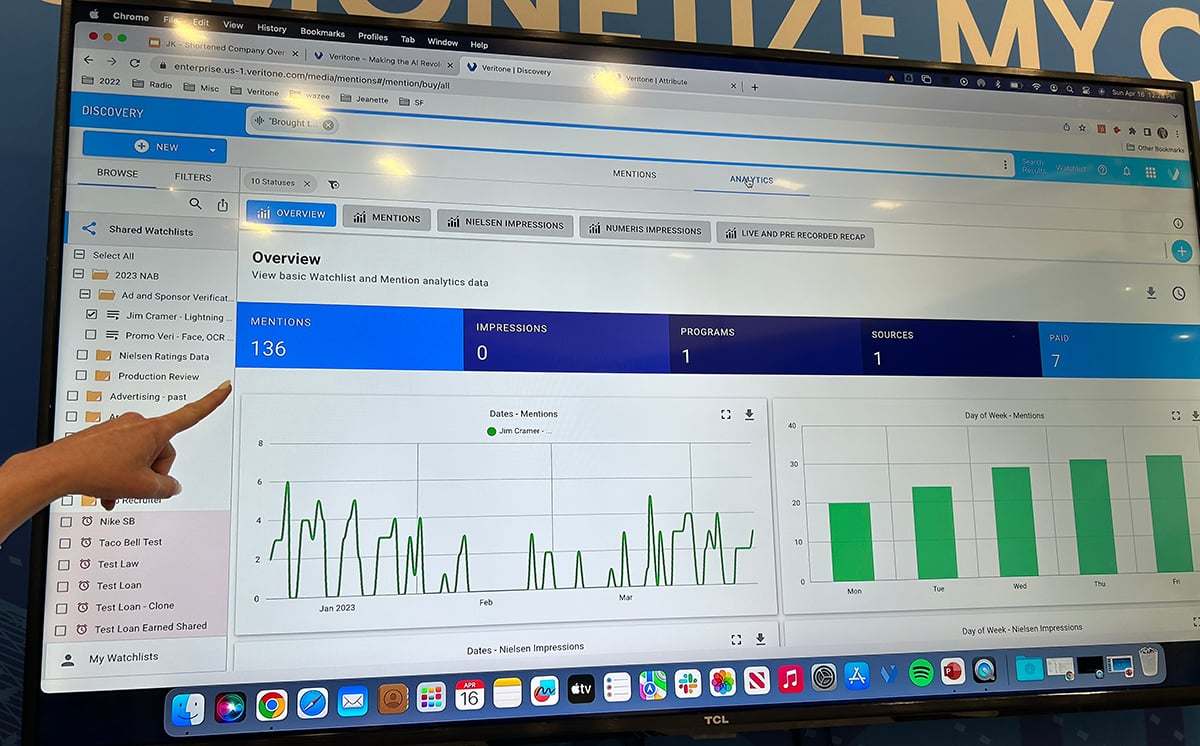This screenshot has height=746, width=1200.
Task: Open the Bookmarks menu in the macOS menu bar
Action: [x=322, y=33]
